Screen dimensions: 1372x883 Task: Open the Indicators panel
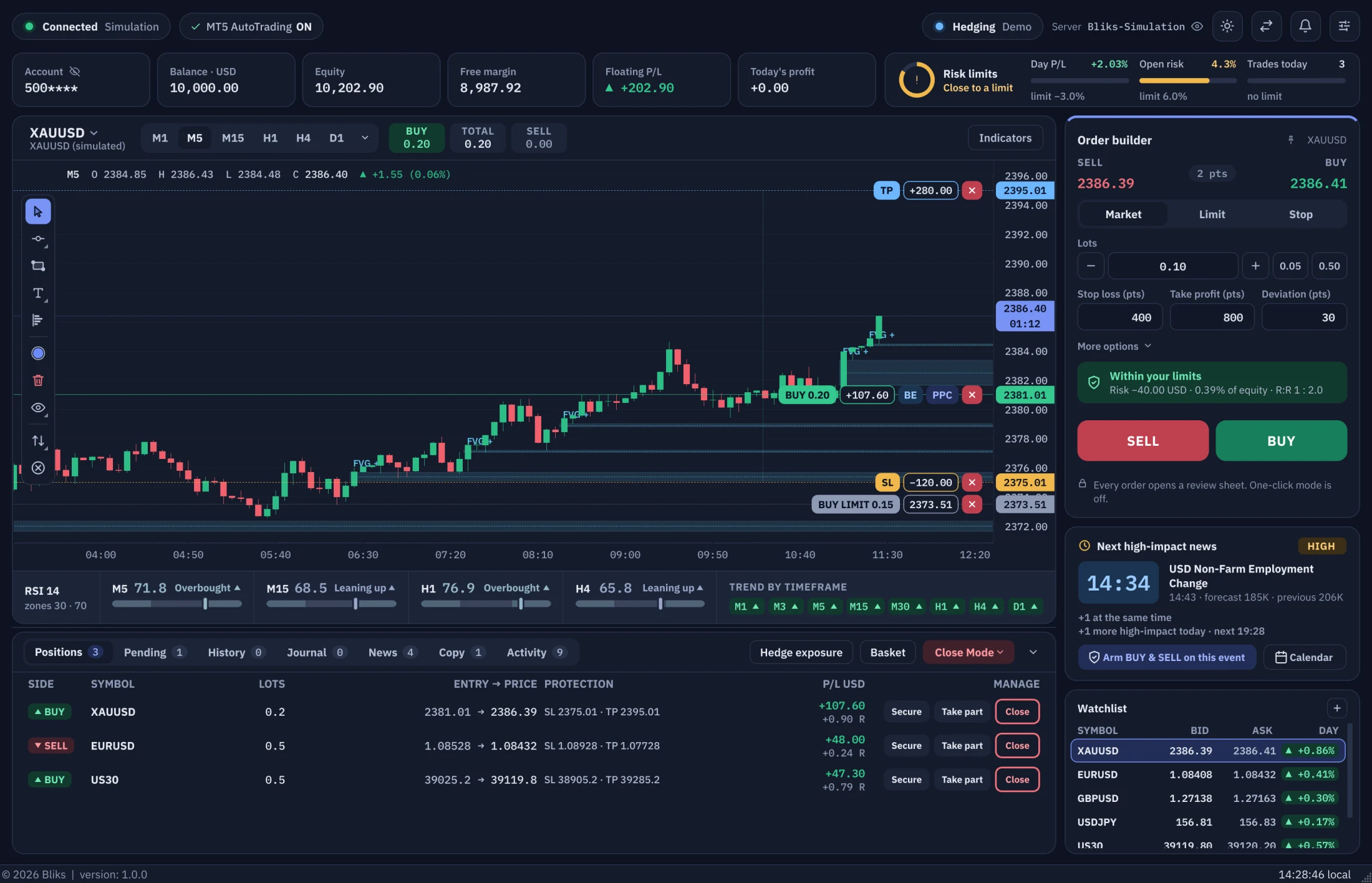tap(1005, 138)
